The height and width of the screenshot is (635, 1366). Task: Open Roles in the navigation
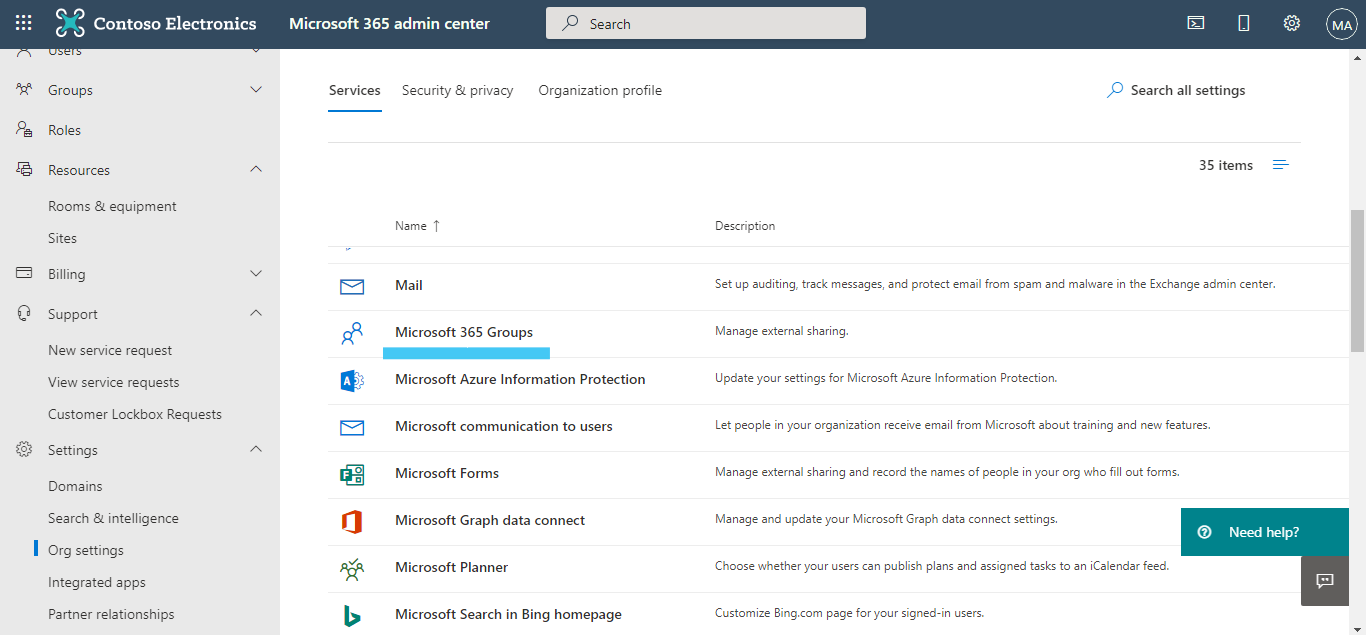pos(64,130)
